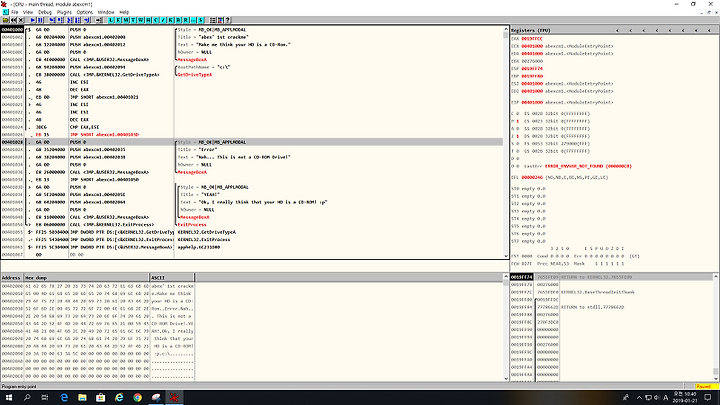Open the File menu
Viewport: 720px width, 405px height.
point(15,12)
